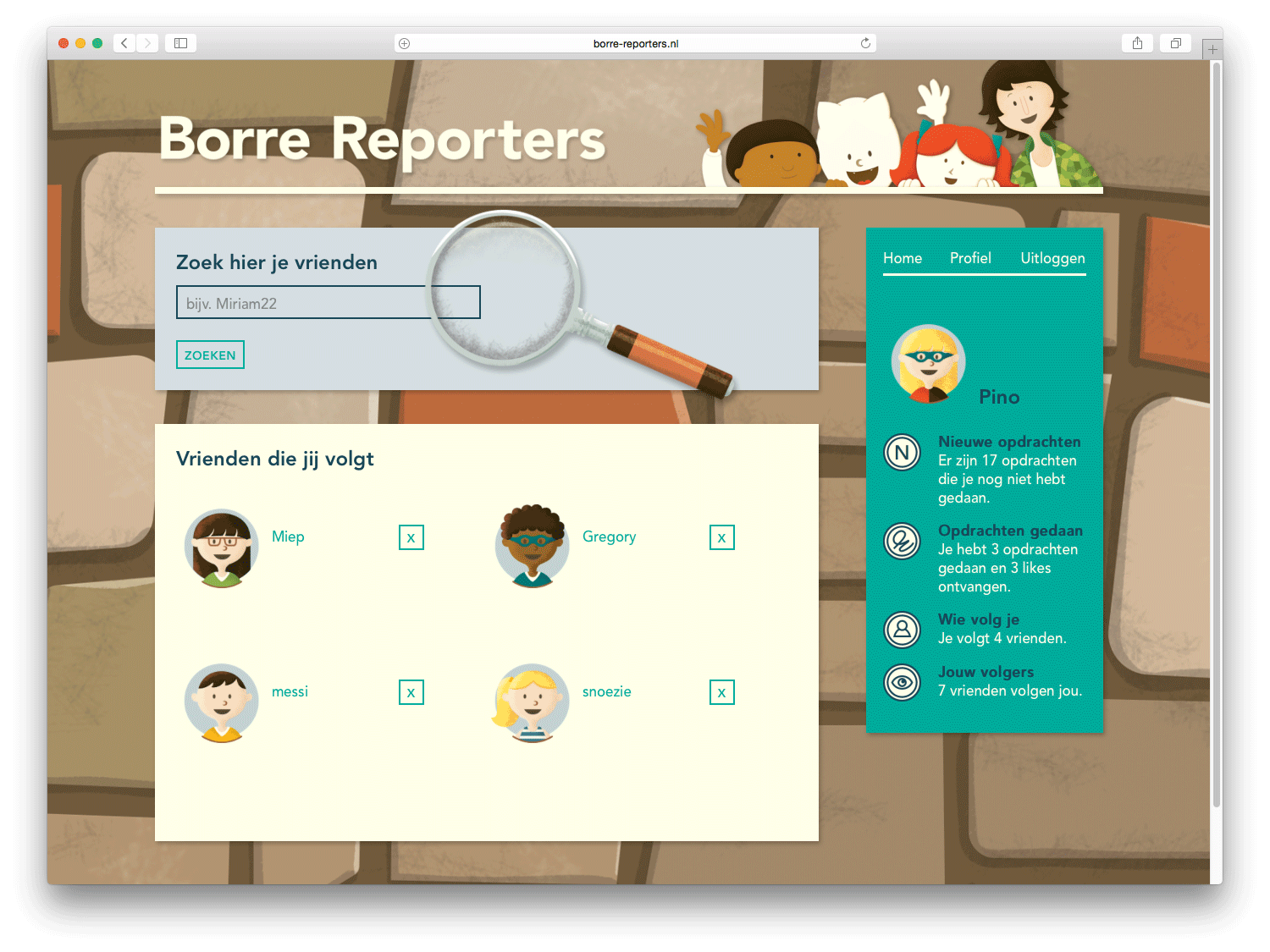Image resolution: width=1270 pixels, height=952 pixels.
Task: Open a new tab with plus button
Action: (1212, 49)
